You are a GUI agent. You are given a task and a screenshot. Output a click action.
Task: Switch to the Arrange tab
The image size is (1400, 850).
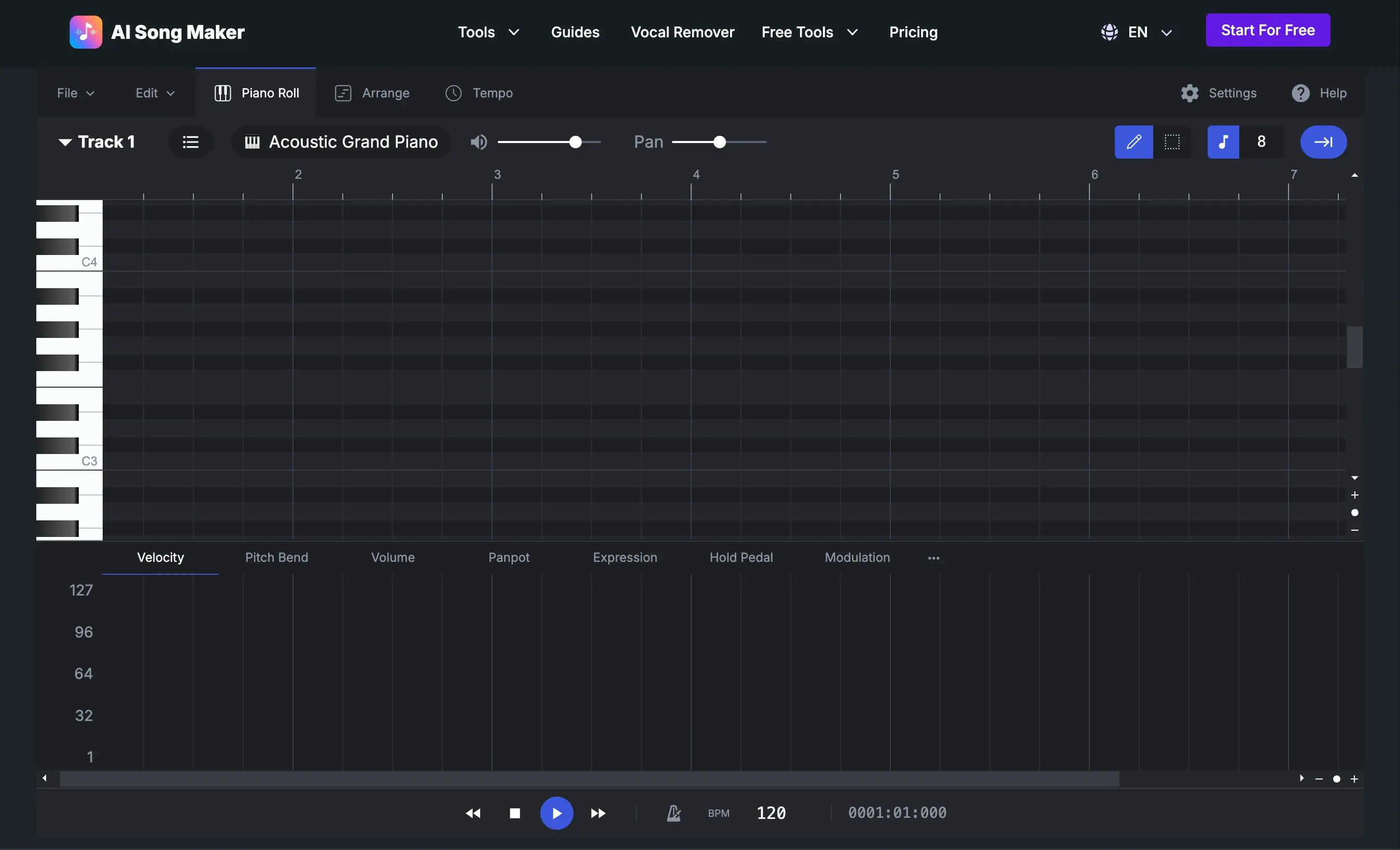click(x=372, y=93)
